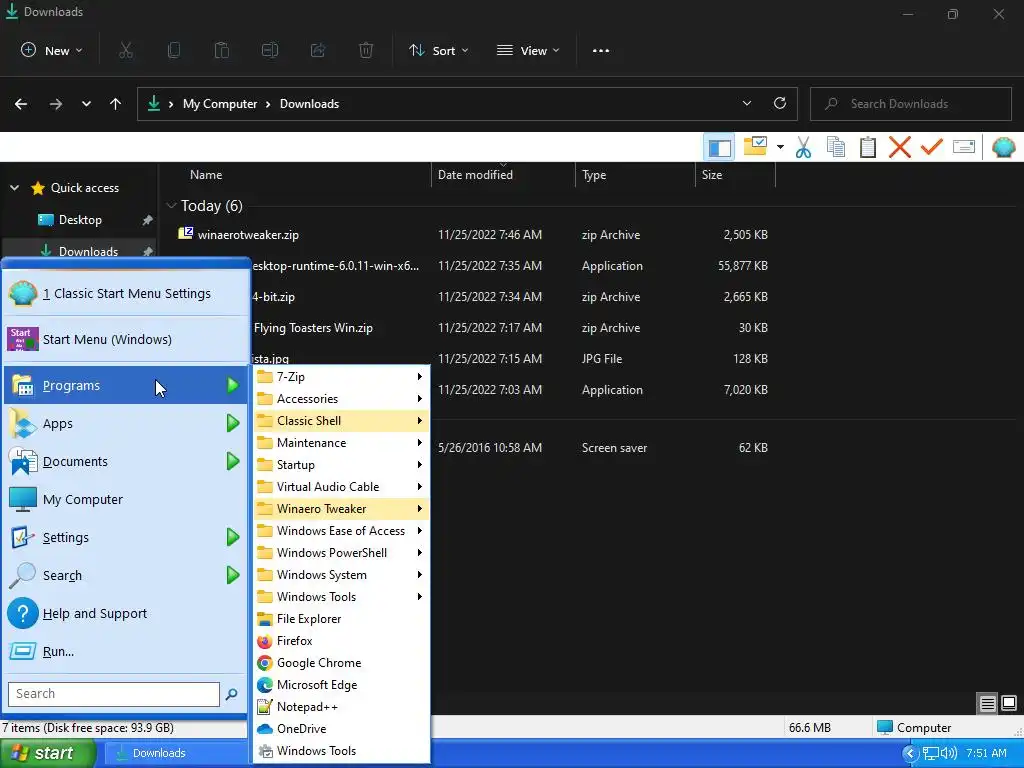Click the Downloads taskbar button
Viewport: 1024px width, 768px height.
pos(175,753)
